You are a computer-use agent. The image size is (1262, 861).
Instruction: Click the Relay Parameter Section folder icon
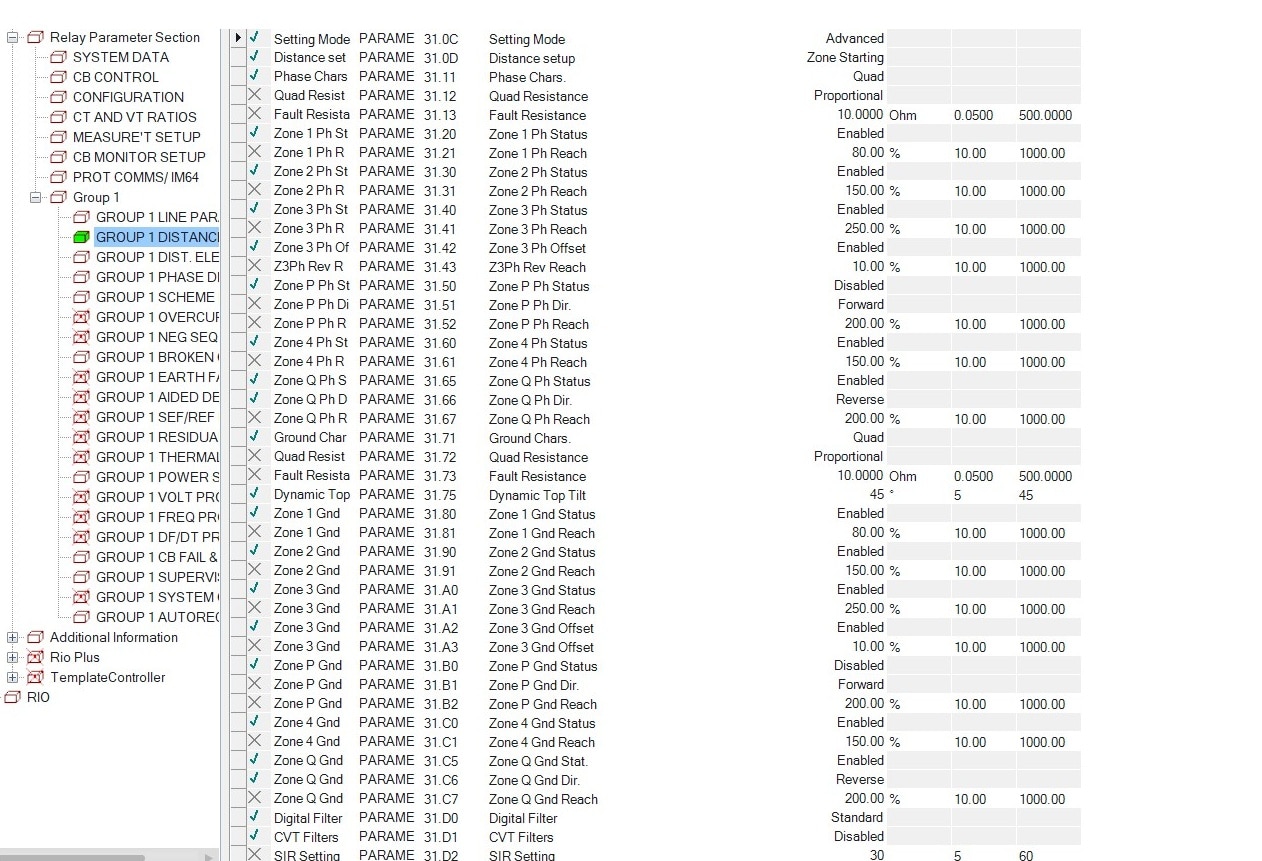(35, 37)
